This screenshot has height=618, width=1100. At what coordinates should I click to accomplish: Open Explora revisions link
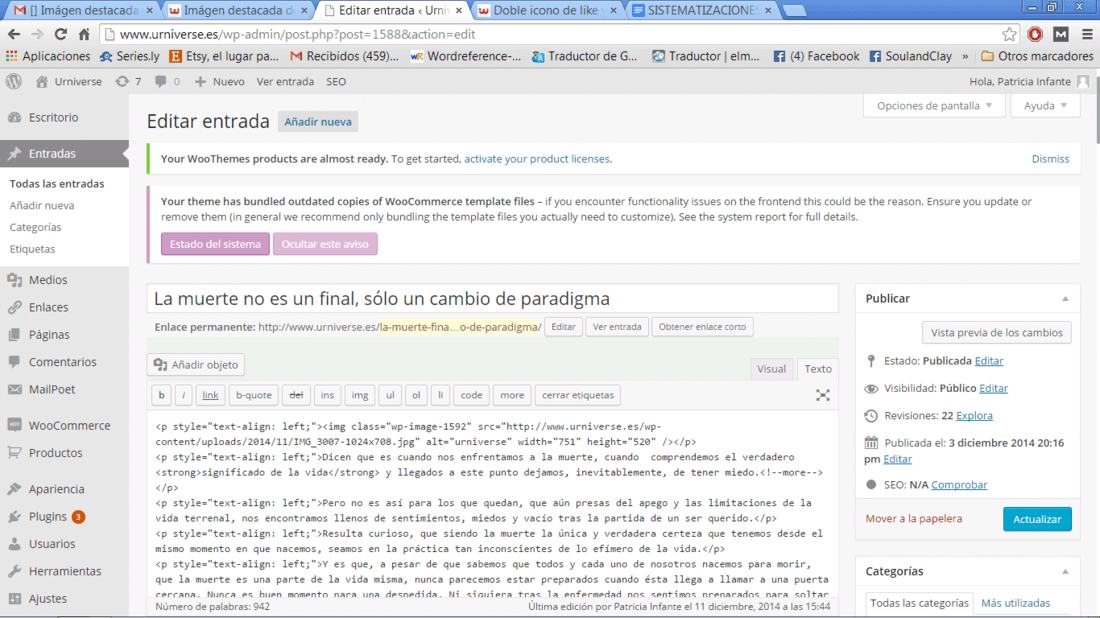click(x=974, y=415)
